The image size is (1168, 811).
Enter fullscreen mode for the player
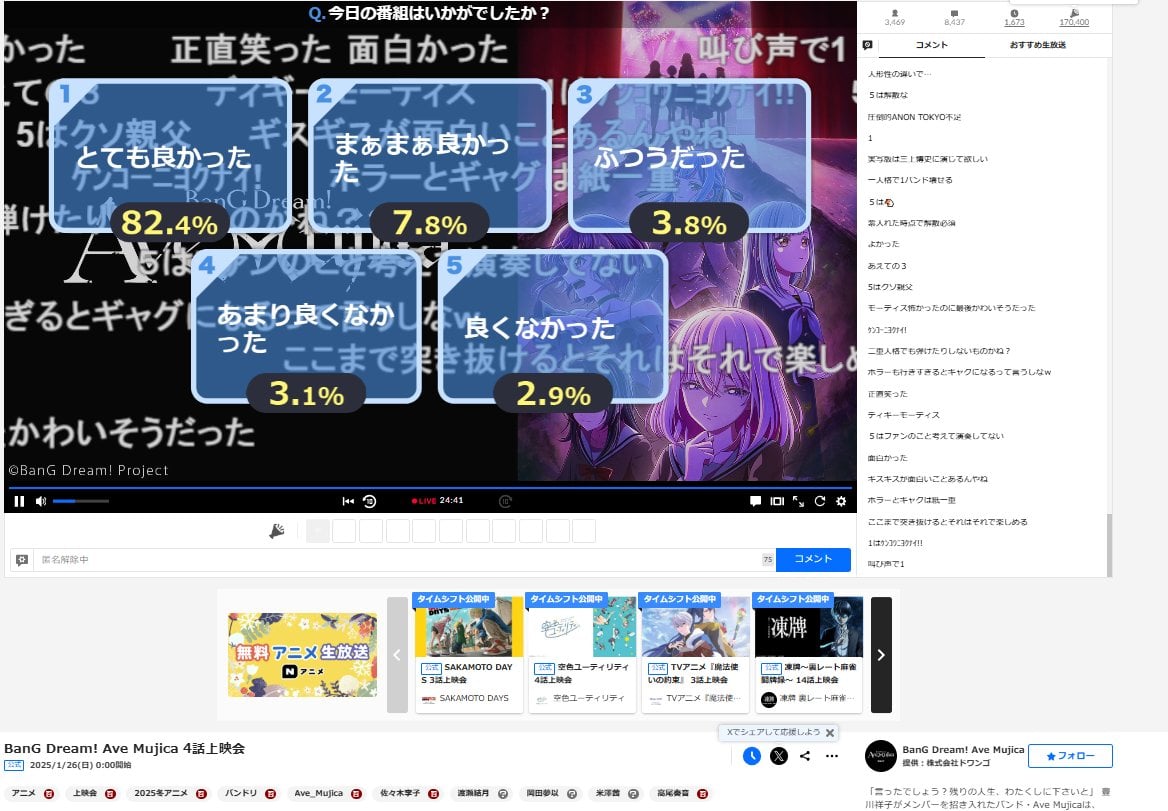(x=799, y=501)
